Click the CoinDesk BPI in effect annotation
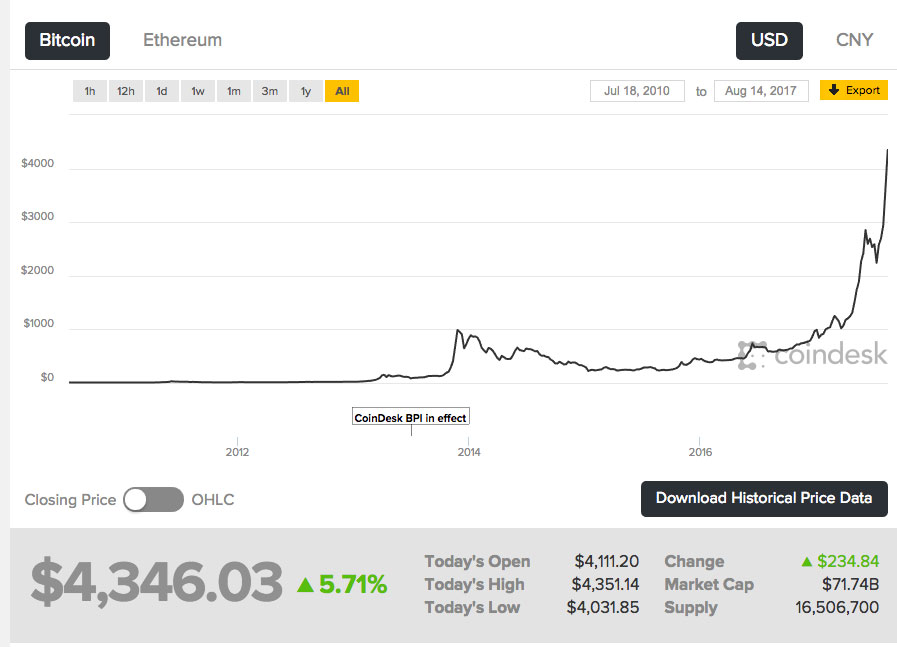 click(x=410, y=415)
